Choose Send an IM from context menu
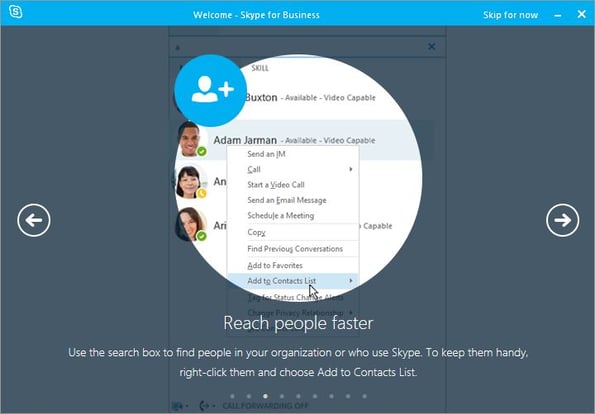The image size is (595, 414). [x=293, y=154]
